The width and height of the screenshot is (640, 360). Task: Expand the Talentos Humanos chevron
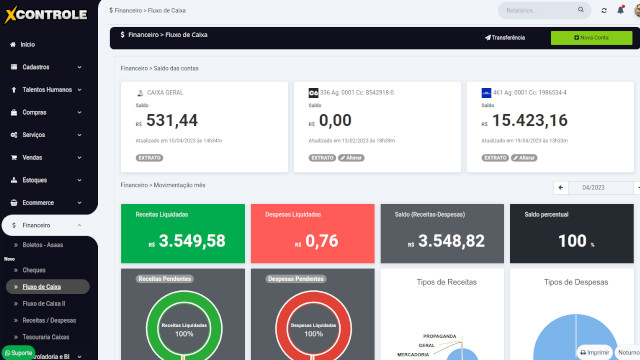(x=79, y=90)
